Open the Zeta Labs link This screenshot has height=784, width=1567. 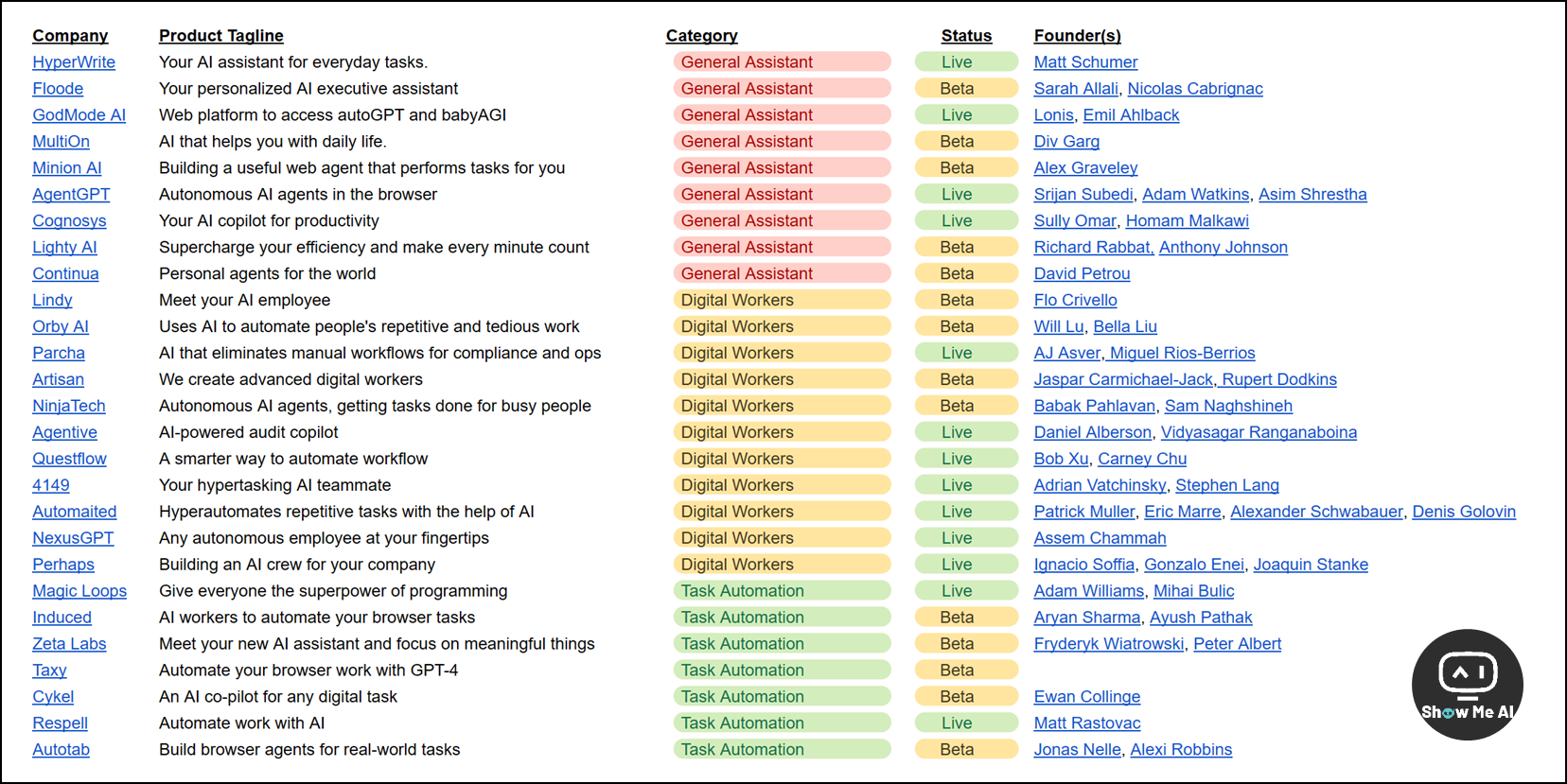coord(69,644)
